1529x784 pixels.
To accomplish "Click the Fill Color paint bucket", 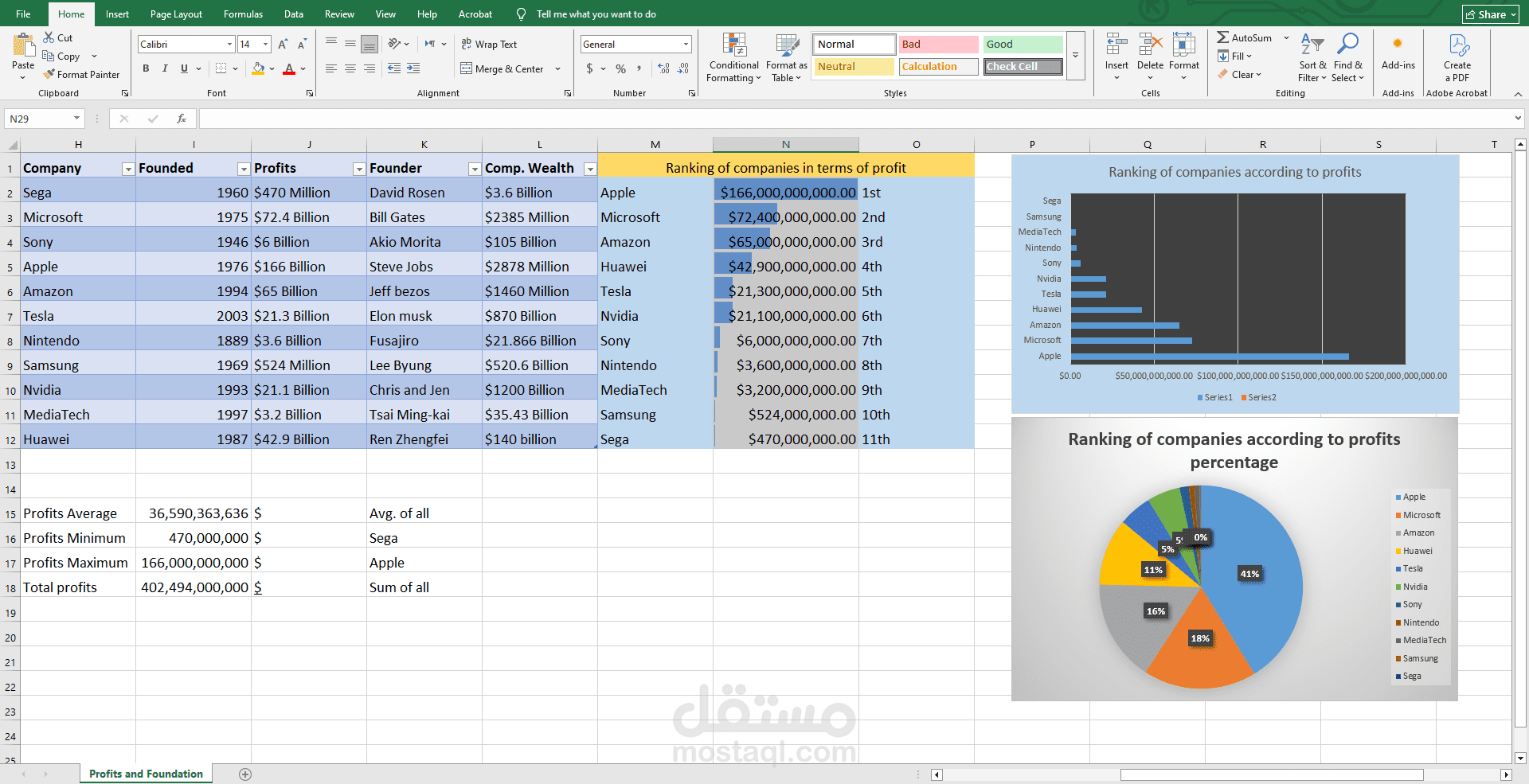I will click(258, 68).
